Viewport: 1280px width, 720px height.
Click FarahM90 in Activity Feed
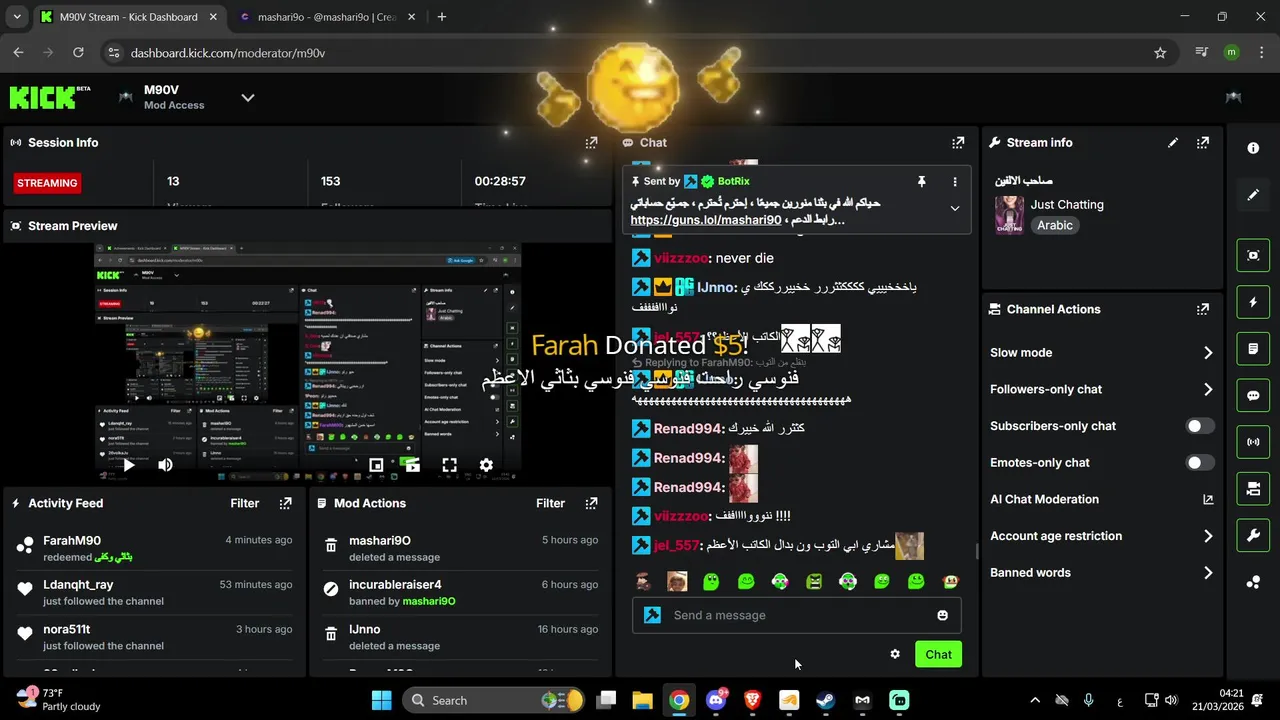(x=72, y=540)
